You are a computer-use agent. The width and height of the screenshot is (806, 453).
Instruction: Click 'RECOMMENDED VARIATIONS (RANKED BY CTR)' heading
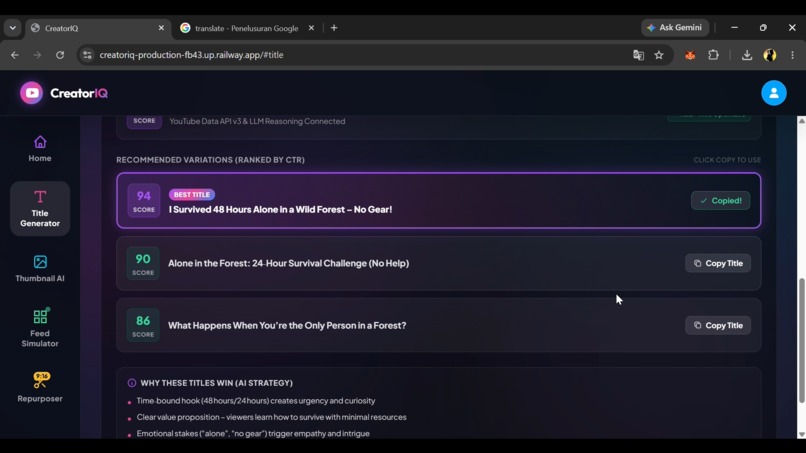210,160
